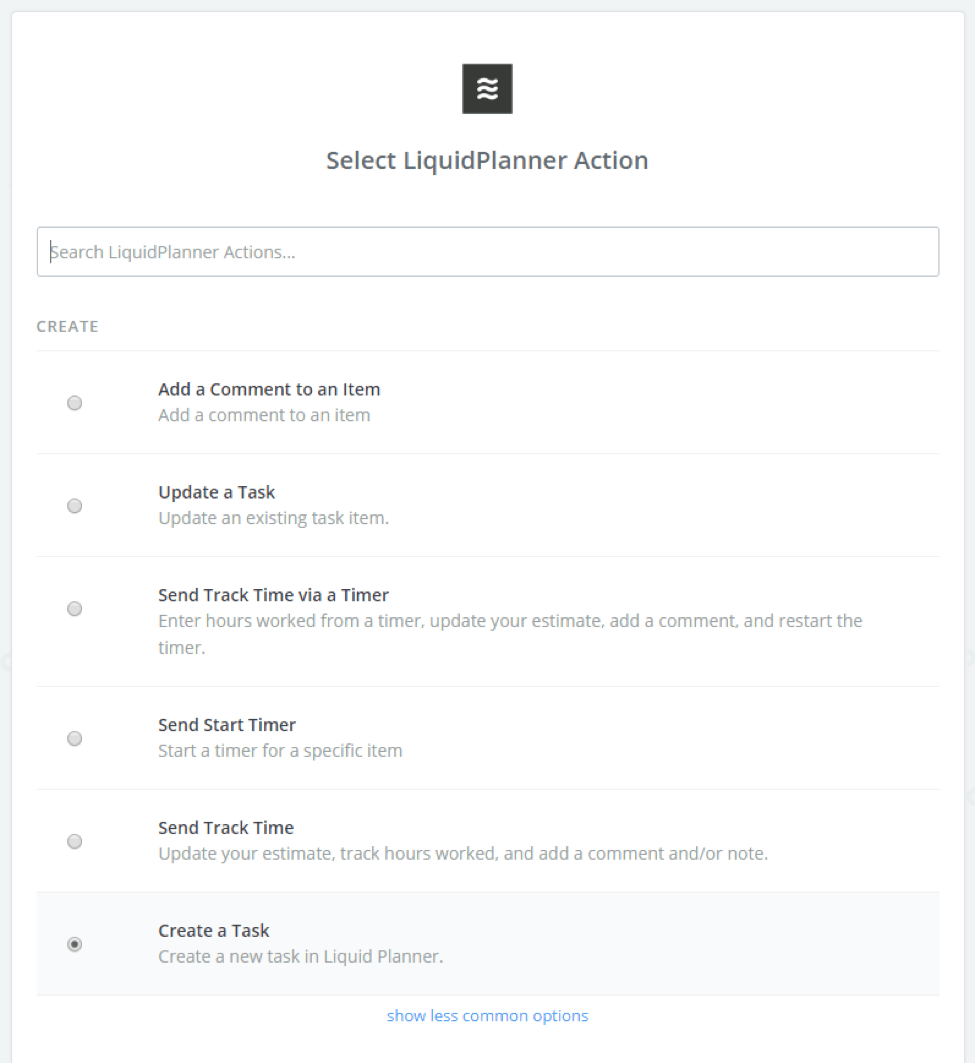
Task: Click the Send Track Time title
Action: [x=226, y=828]
